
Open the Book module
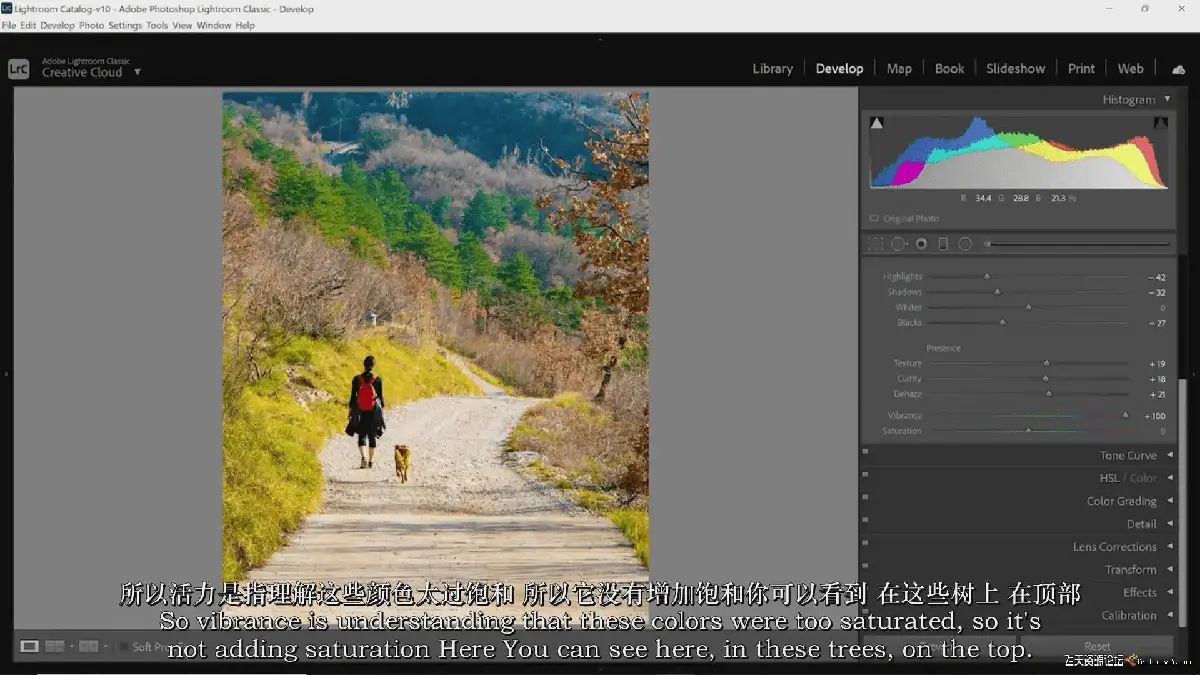(x=949, y=69)
